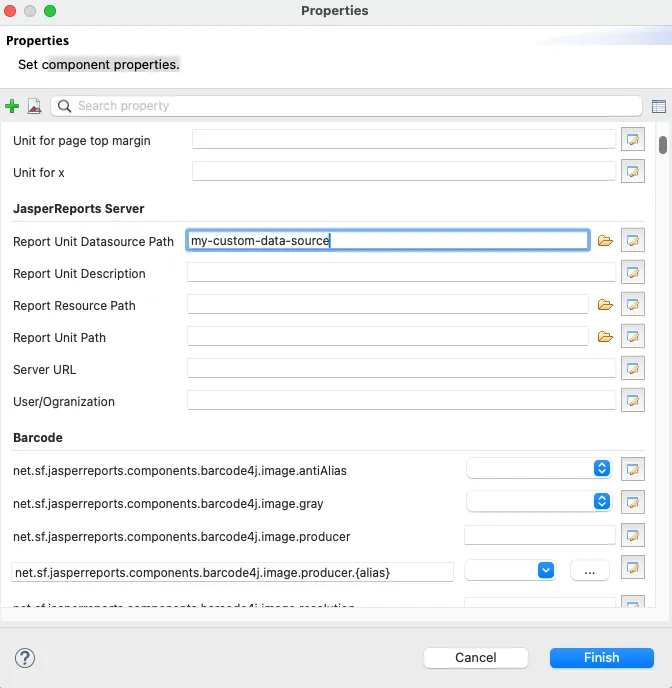Click the User/Ogranization input field
Image resolution: width=672 pixels, height=688 pixels.
(x=401, y=401)
